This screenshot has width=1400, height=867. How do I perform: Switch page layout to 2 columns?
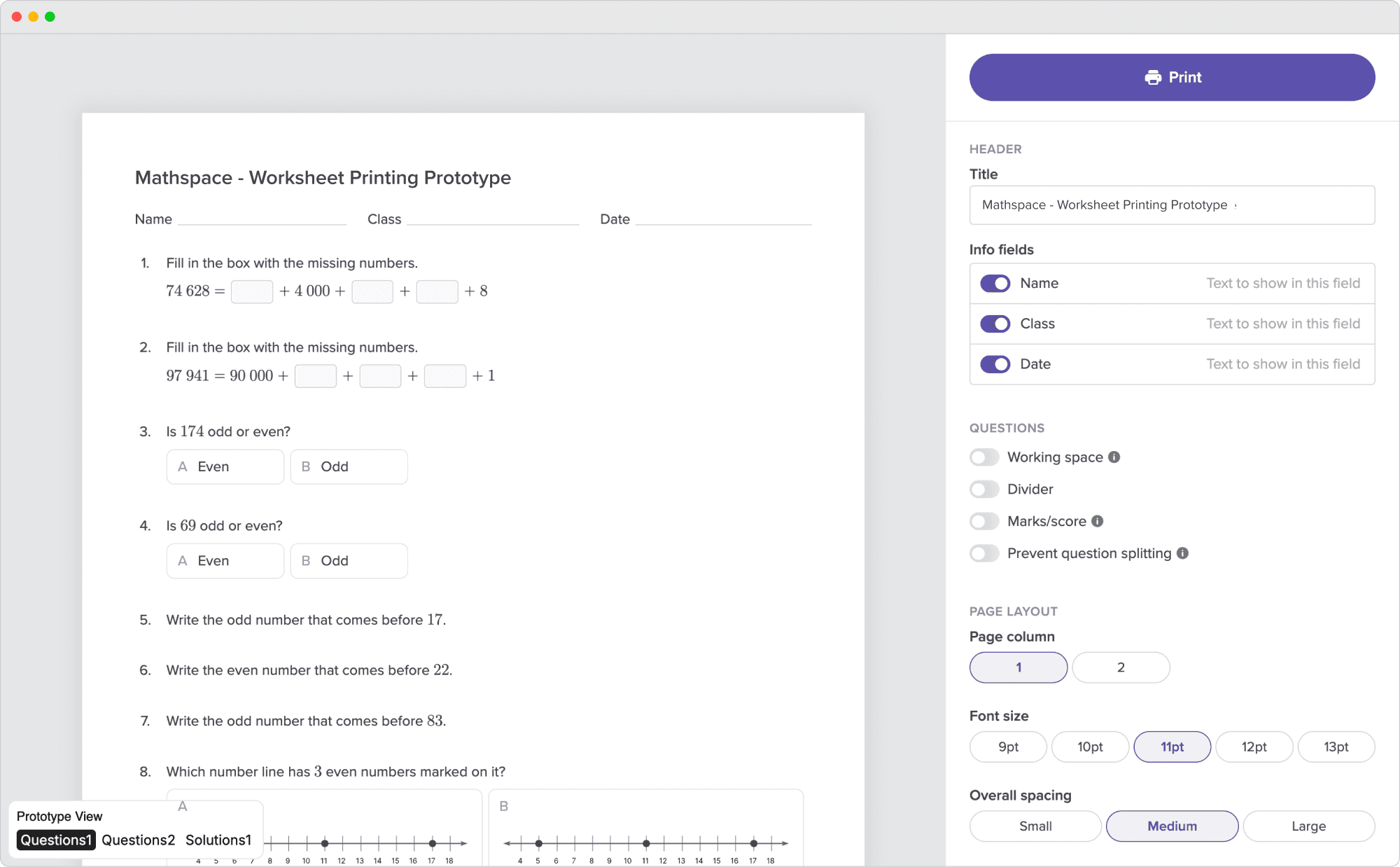[1121, 667]
